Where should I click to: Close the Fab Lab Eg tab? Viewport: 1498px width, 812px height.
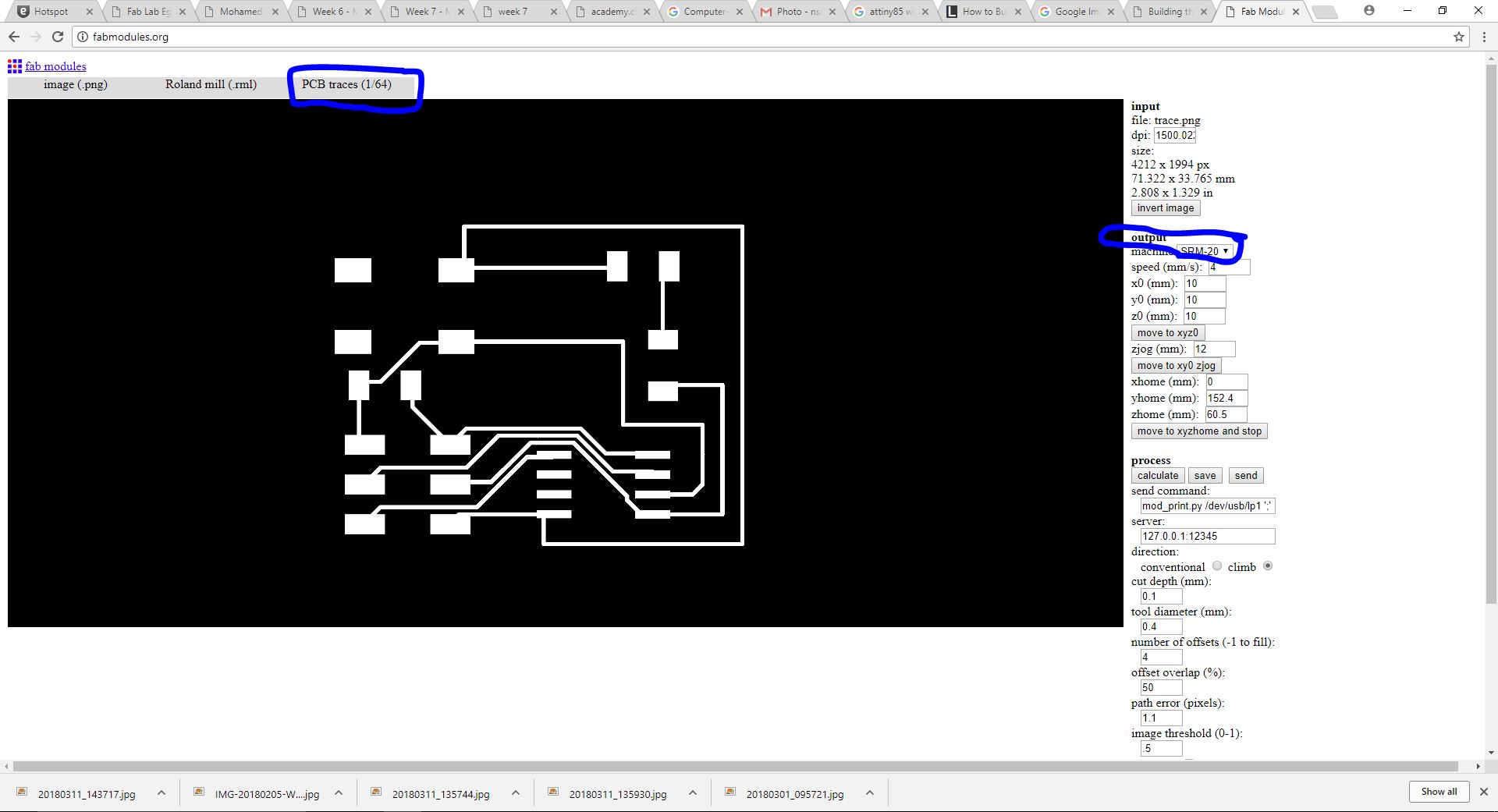(x=183, y=12)
